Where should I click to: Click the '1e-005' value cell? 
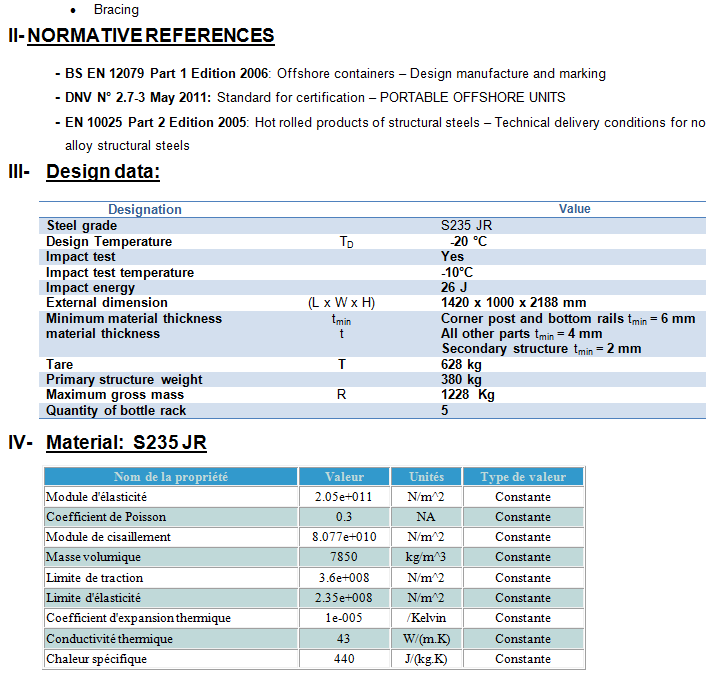click(x=344, y=618)
